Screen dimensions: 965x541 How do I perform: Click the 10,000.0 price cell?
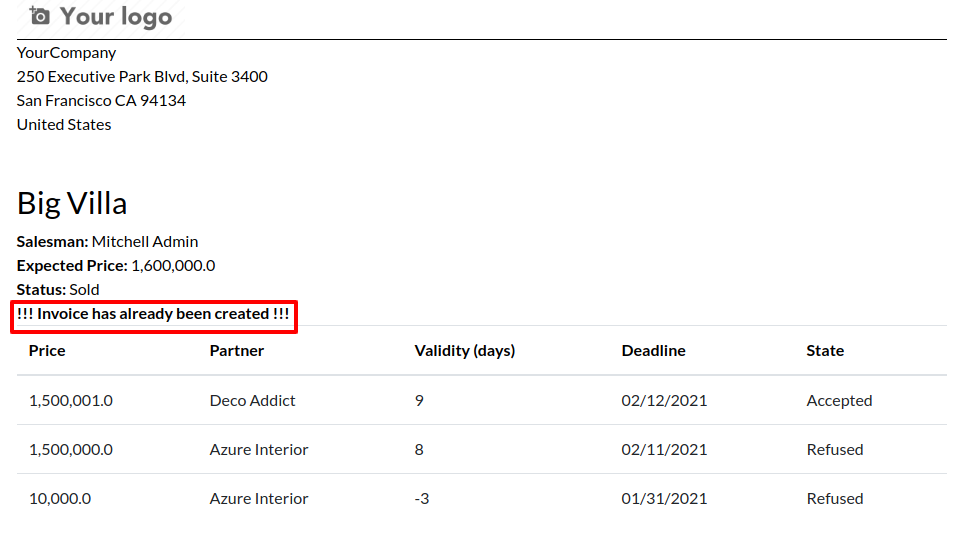(x=60, y=498)
